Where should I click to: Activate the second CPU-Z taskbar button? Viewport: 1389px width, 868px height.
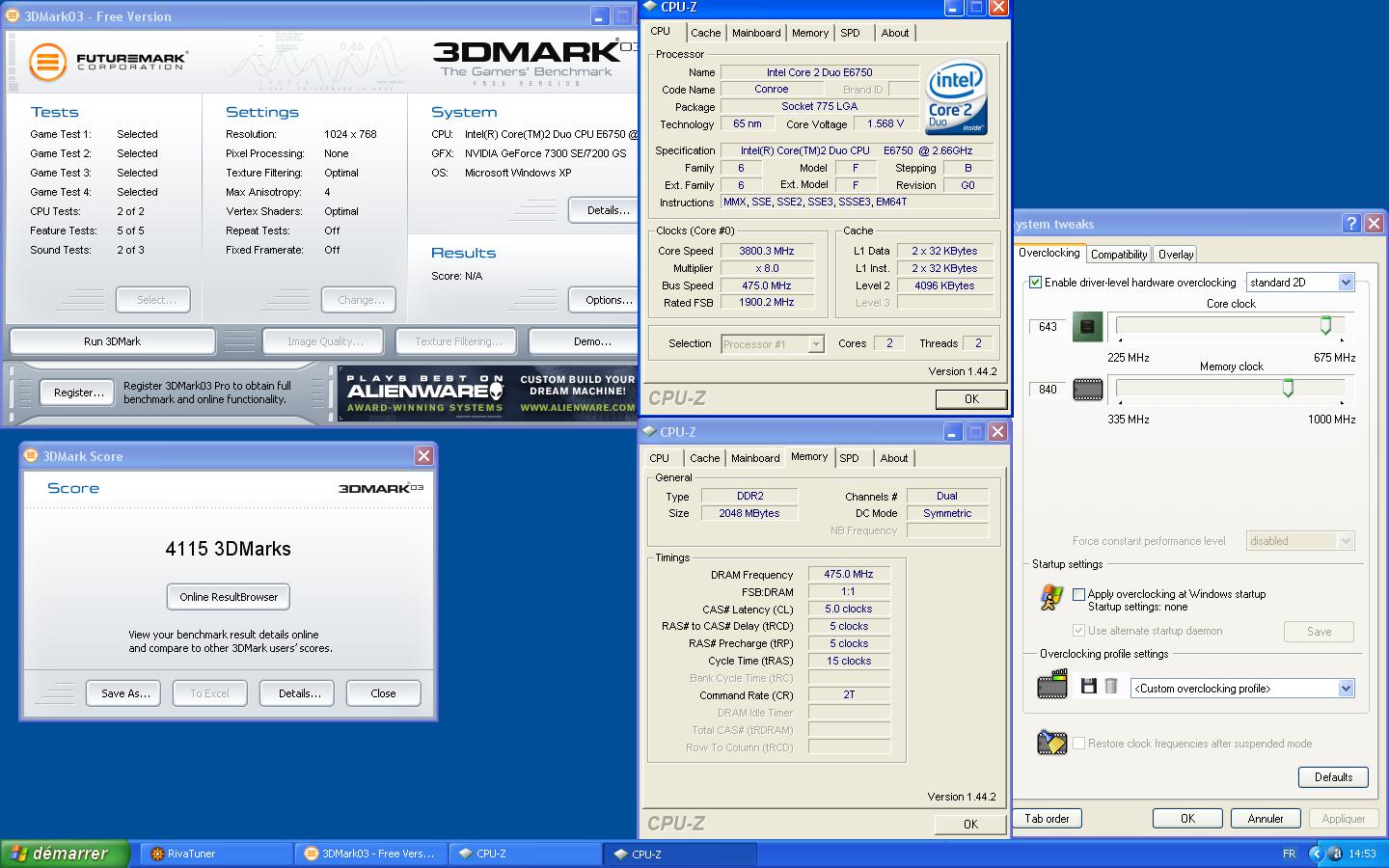pos(679,854)
